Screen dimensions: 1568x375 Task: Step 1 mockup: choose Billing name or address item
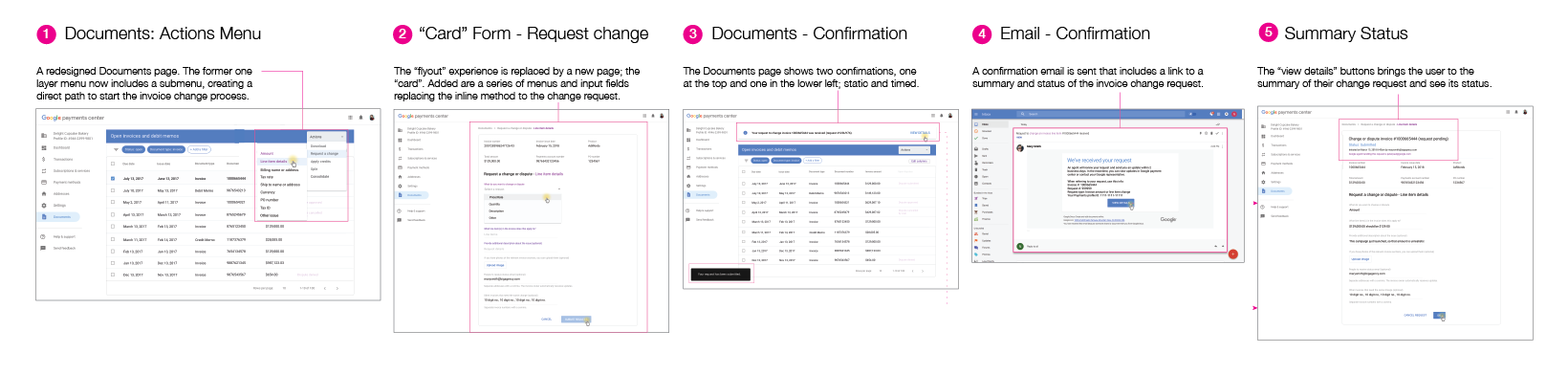279,169
